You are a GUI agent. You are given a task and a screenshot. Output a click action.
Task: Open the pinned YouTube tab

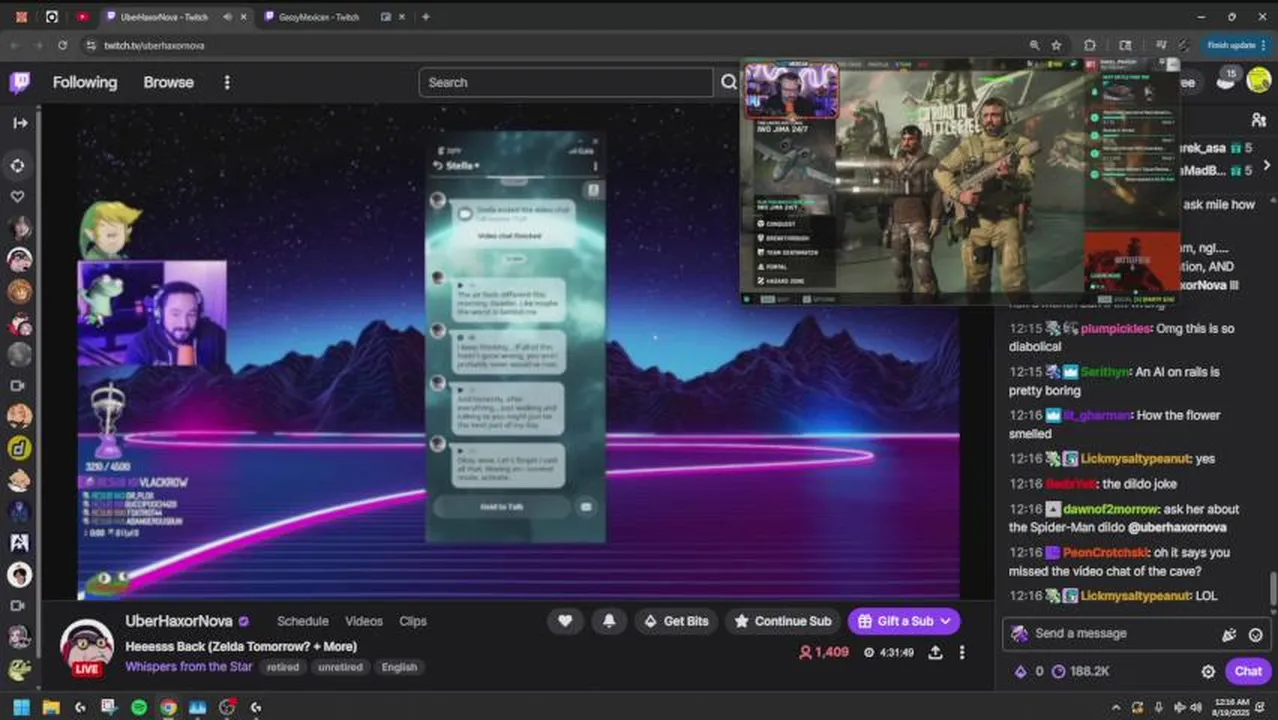[x=82, y=17]
